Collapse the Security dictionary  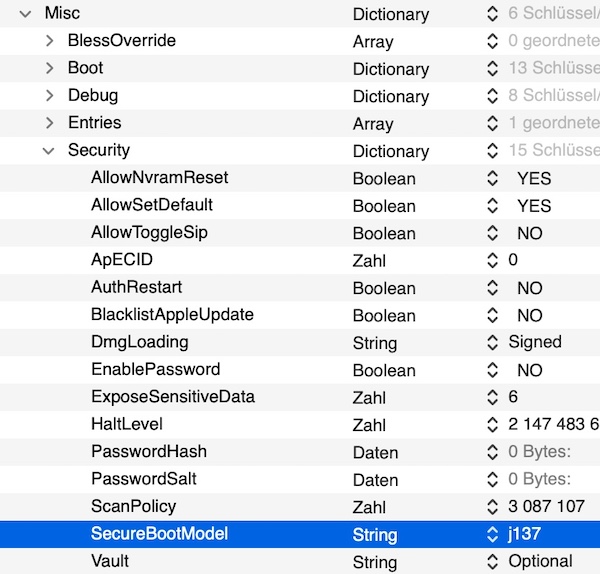coord(48,150)
